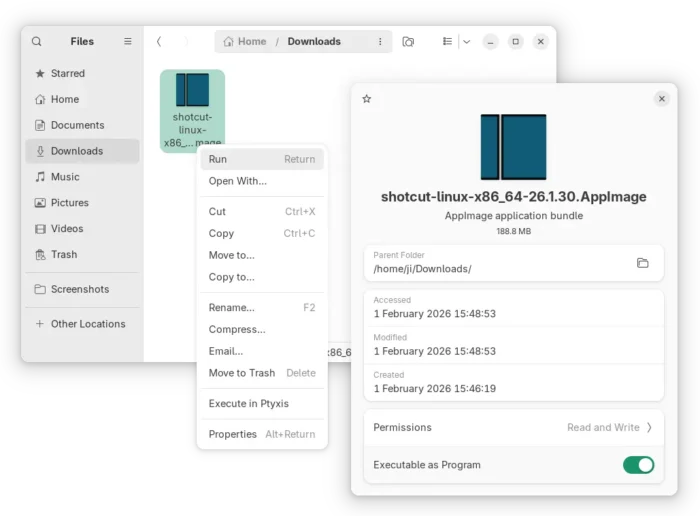The image size is (700, 516).
Task: Star the file in Properties dialog
Action: [367, 99]
